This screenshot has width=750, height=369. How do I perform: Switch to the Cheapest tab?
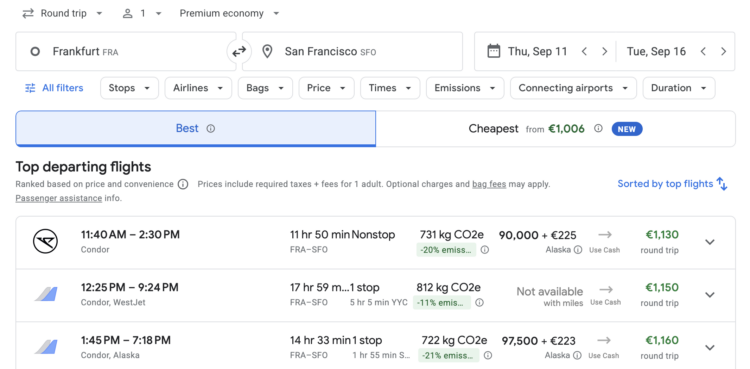tap(555, 129)
